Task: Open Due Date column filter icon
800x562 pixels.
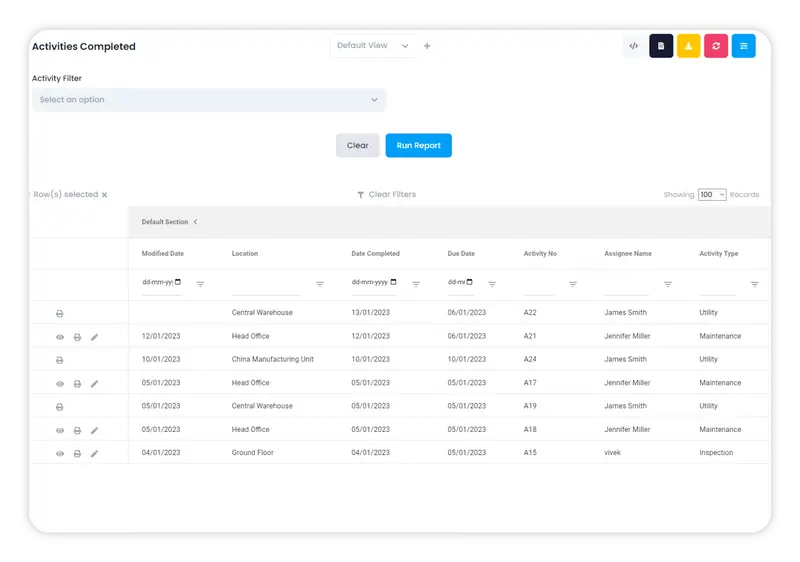Action: (x=492, y=284)
